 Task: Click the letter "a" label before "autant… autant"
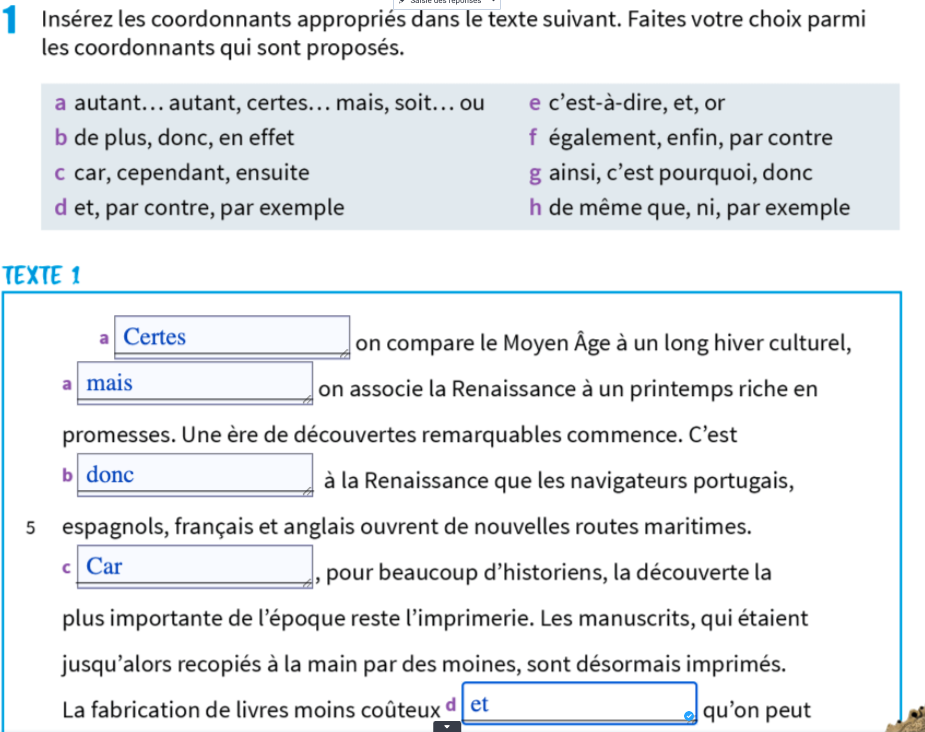tap(60, 102)
